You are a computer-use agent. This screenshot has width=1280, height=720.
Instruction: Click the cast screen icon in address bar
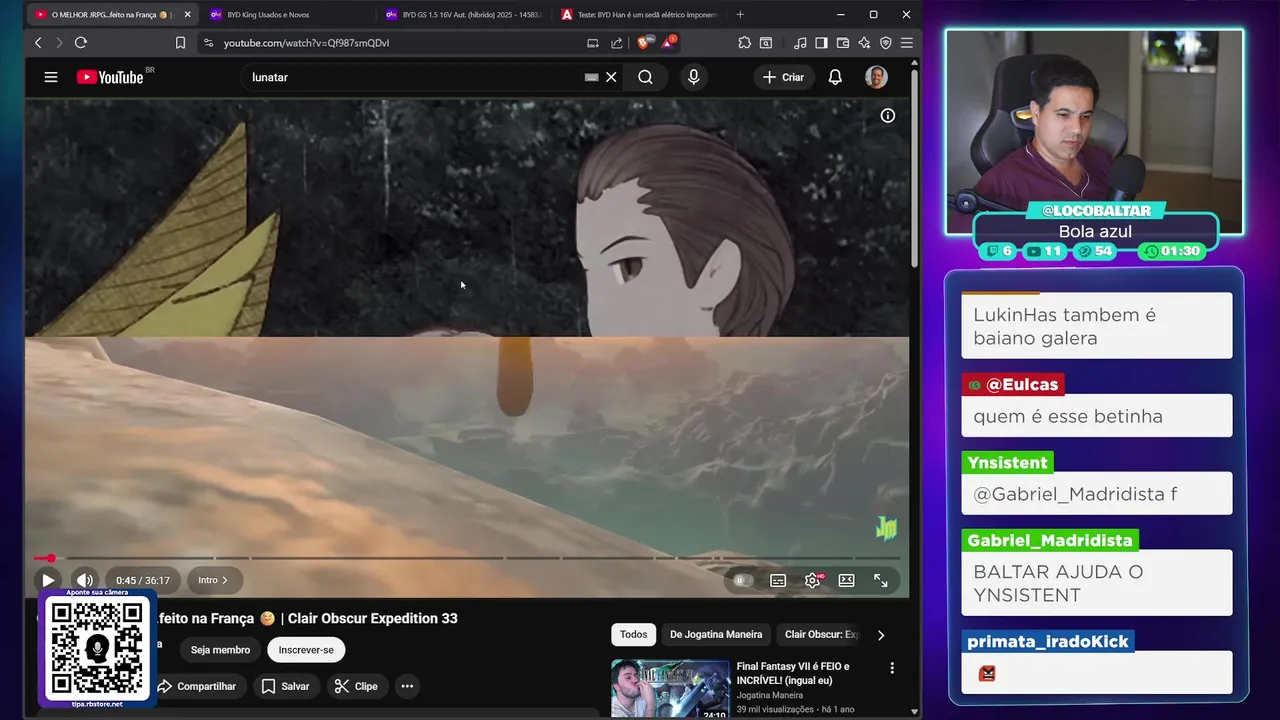pos(593,43)
